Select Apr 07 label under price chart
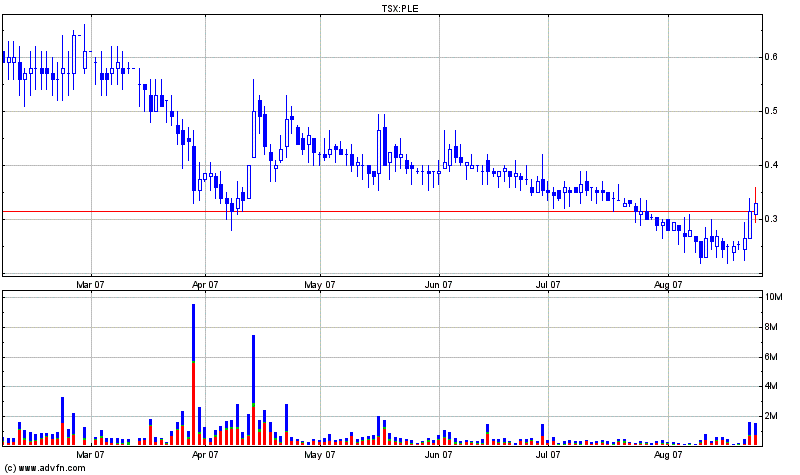This screenshot has height=475, width=800. 205,284
